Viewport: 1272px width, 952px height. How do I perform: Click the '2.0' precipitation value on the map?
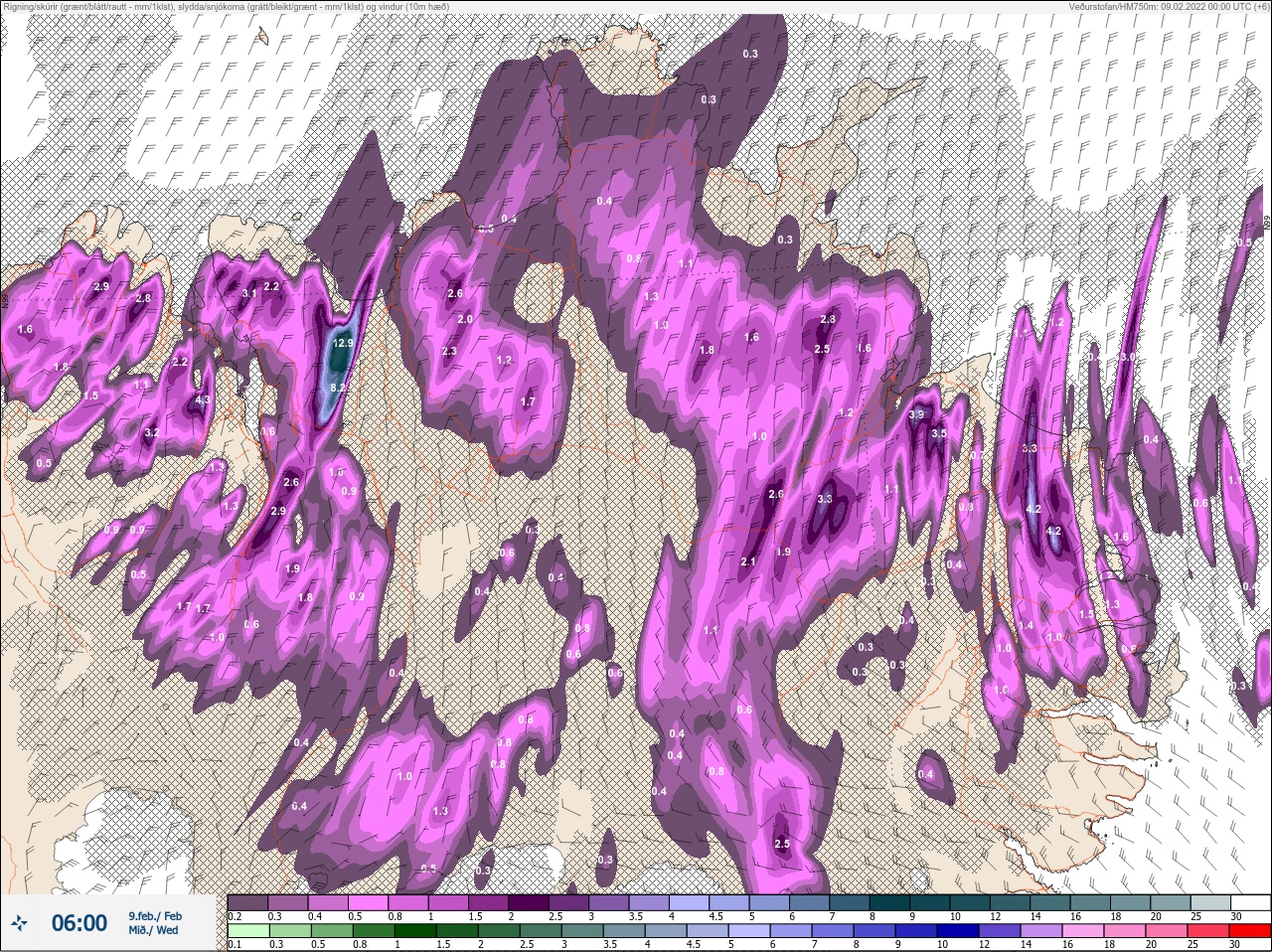point(465,319)
